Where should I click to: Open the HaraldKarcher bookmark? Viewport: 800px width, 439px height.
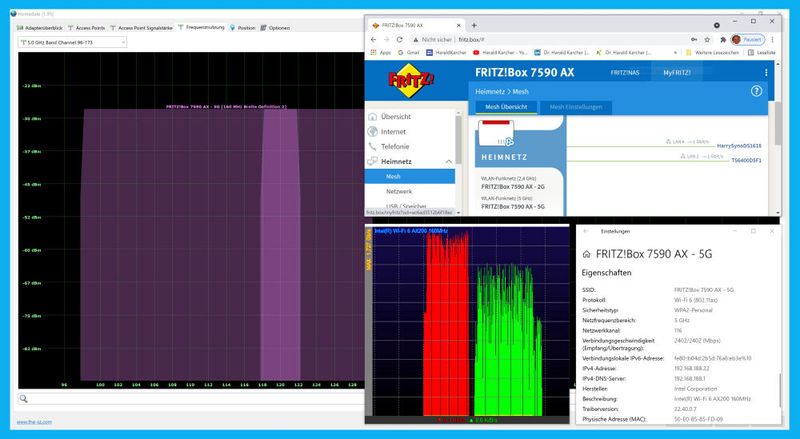click(446, 53)
